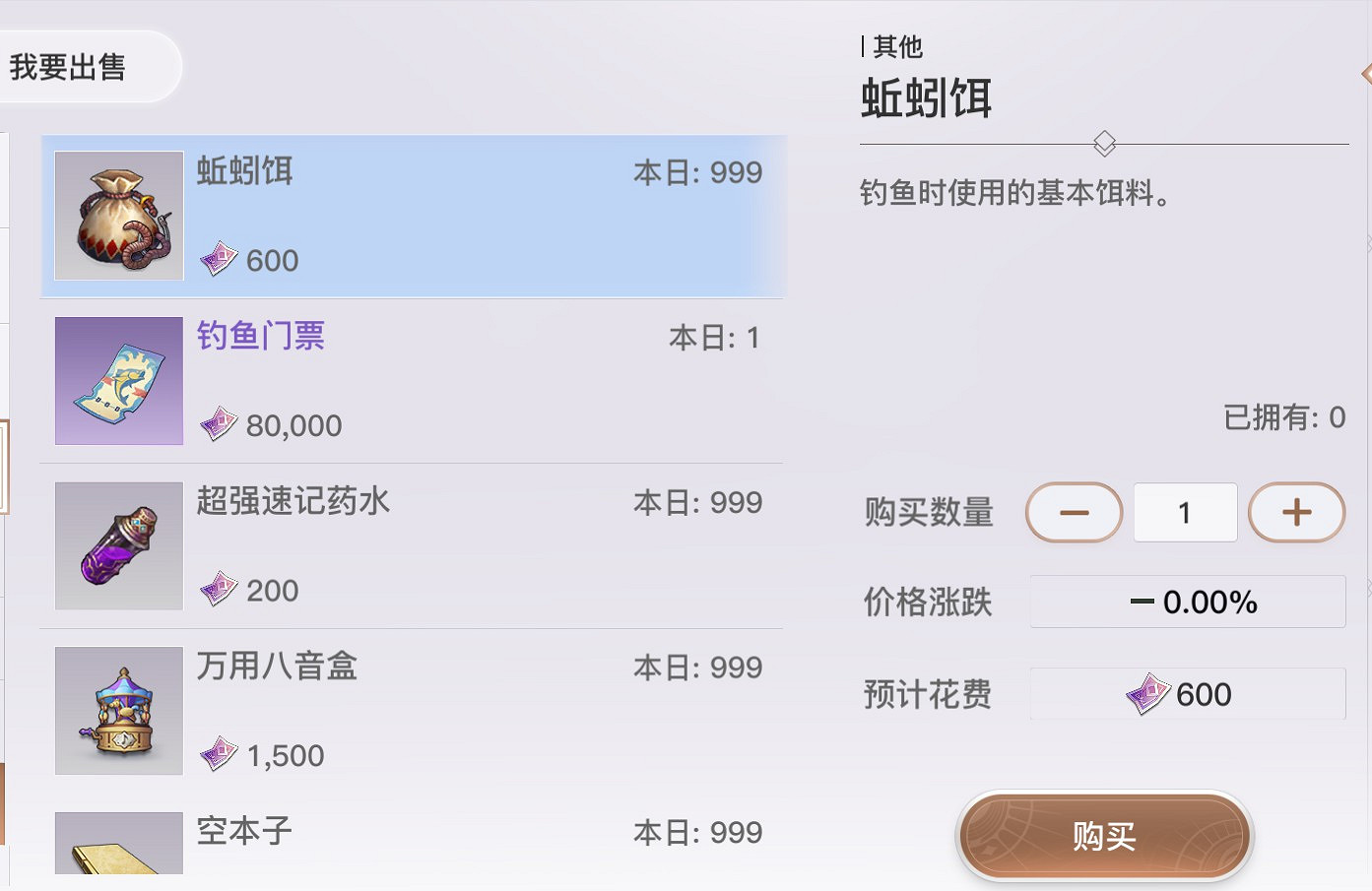Click the purchase quantity number field

(x=1185, y=512)
